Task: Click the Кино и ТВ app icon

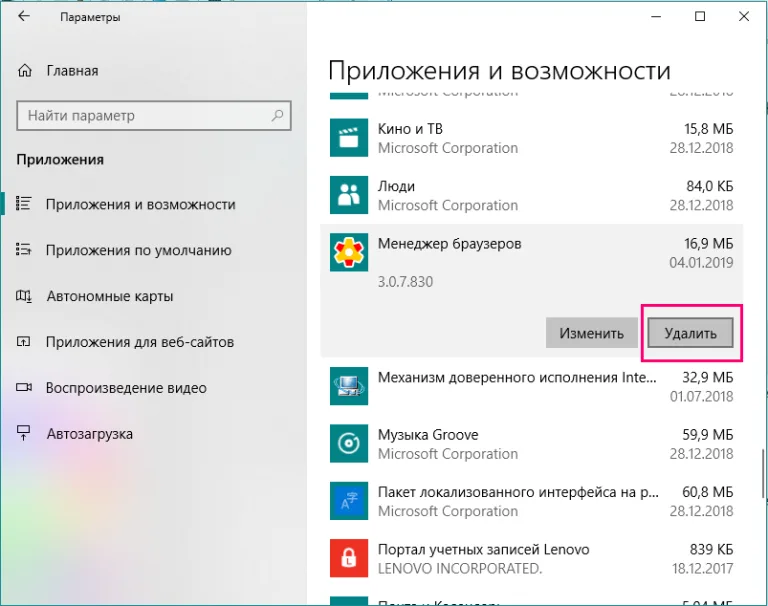Action: [349, 138]
